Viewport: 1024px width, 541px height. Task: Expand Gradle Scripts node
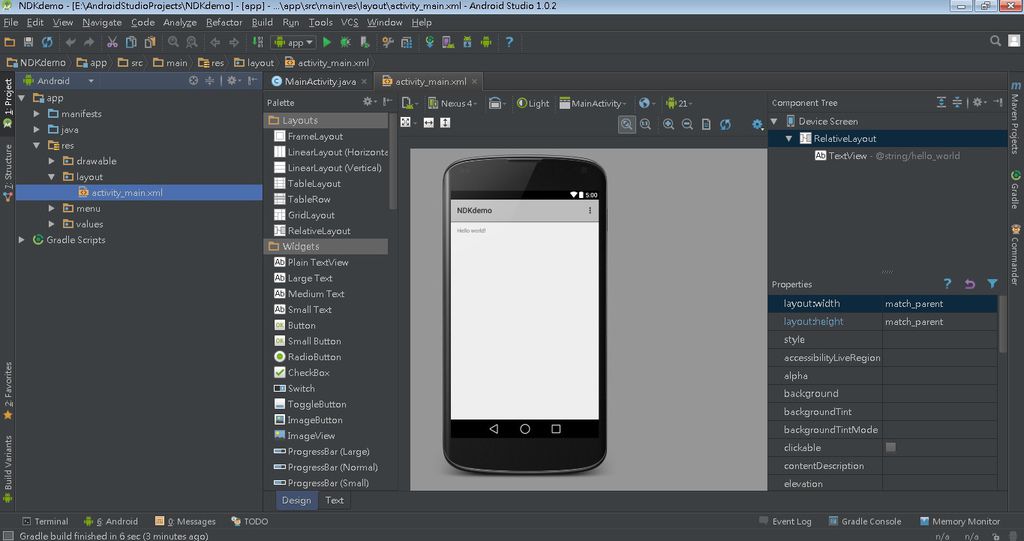point(22,240)
